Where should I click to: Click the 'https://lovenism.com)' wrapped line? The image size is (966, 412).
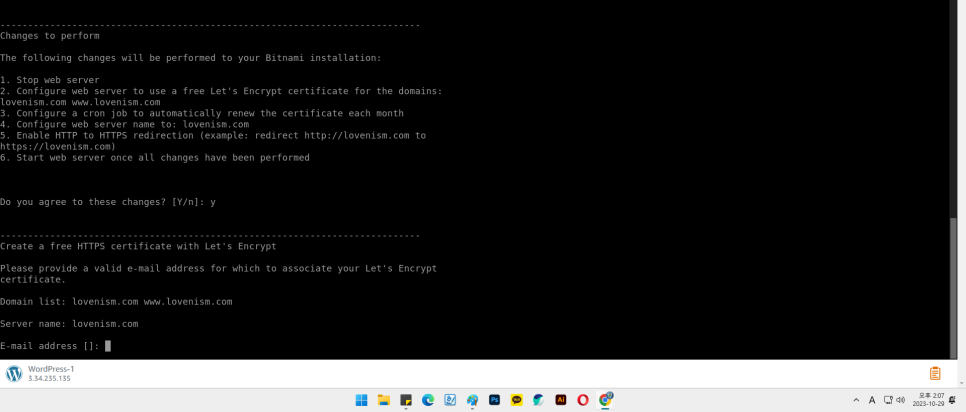tap(58, 147)
